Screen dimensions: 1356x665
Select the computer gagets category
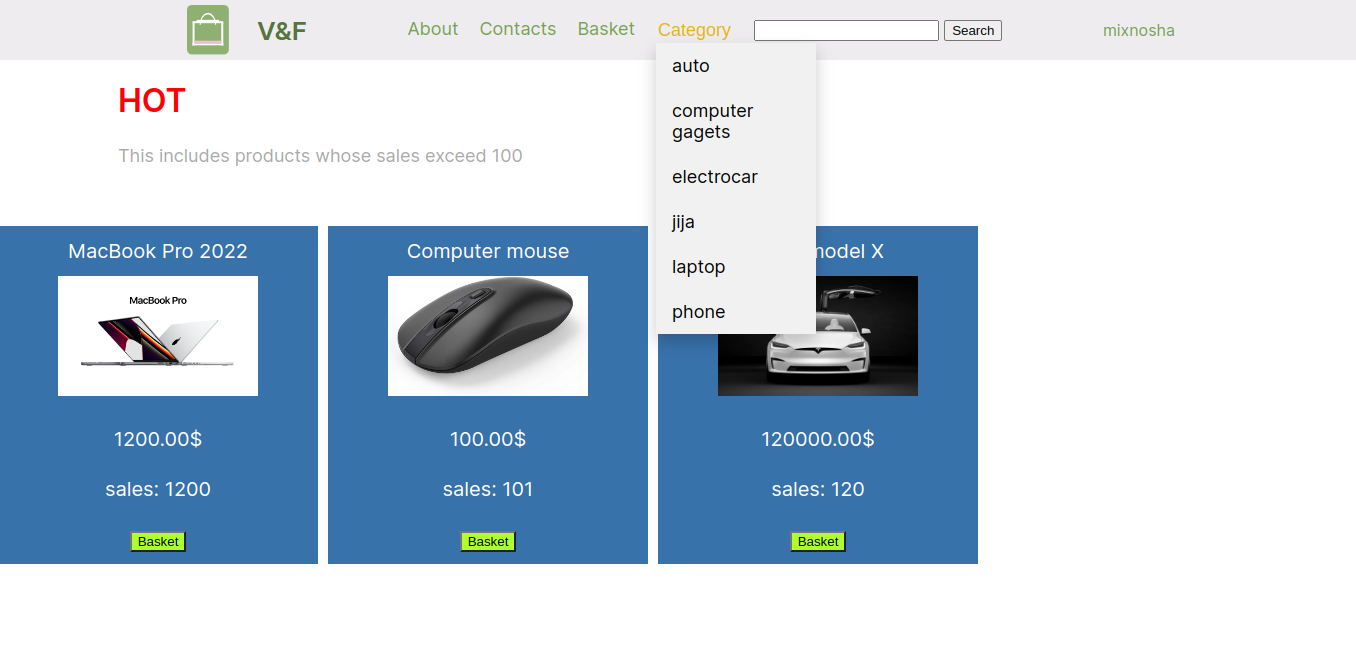pos(736,121)
